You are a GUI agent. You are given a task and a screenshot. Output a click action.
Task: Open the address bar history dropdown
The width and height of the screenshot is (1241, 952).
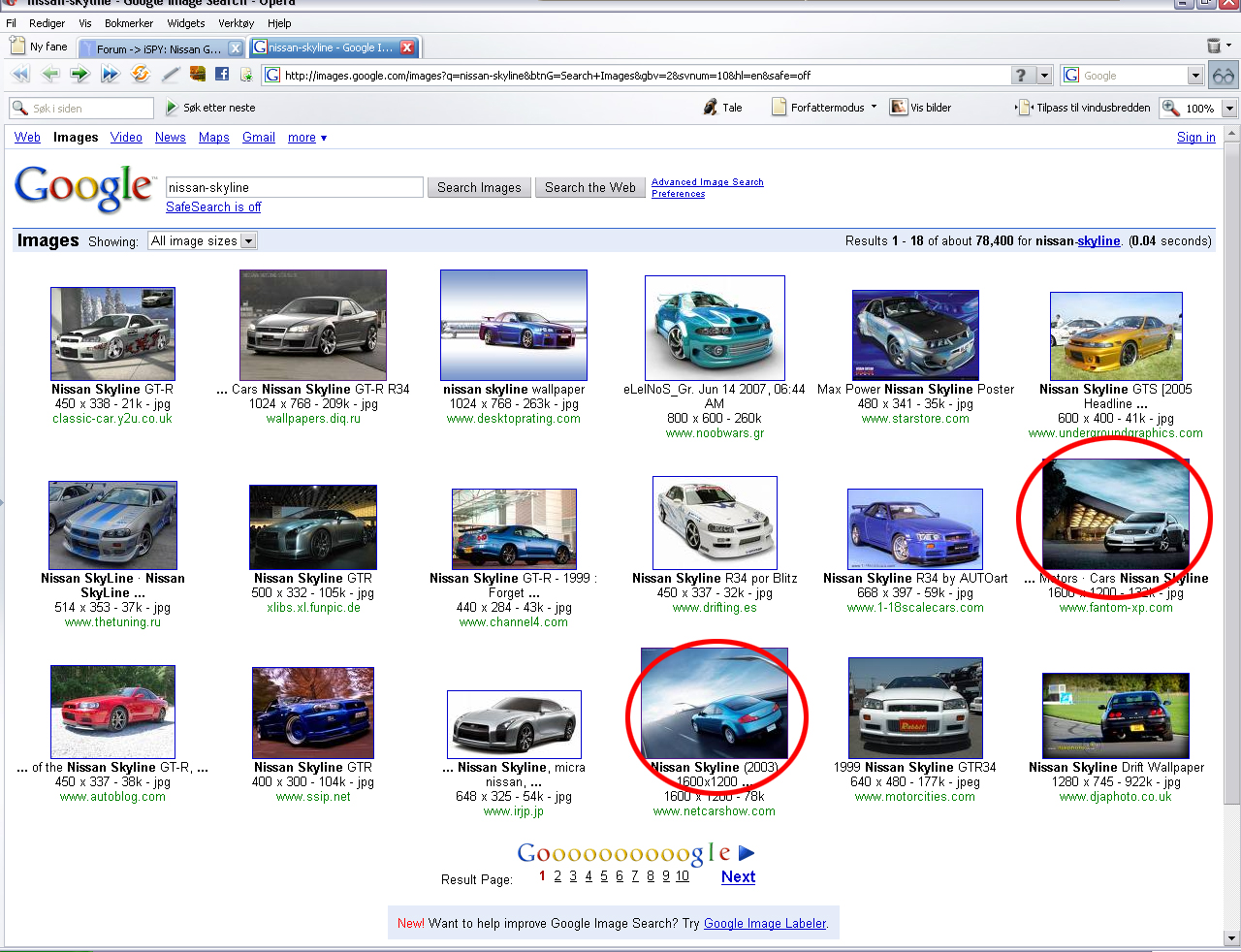tap(1044, 76)
